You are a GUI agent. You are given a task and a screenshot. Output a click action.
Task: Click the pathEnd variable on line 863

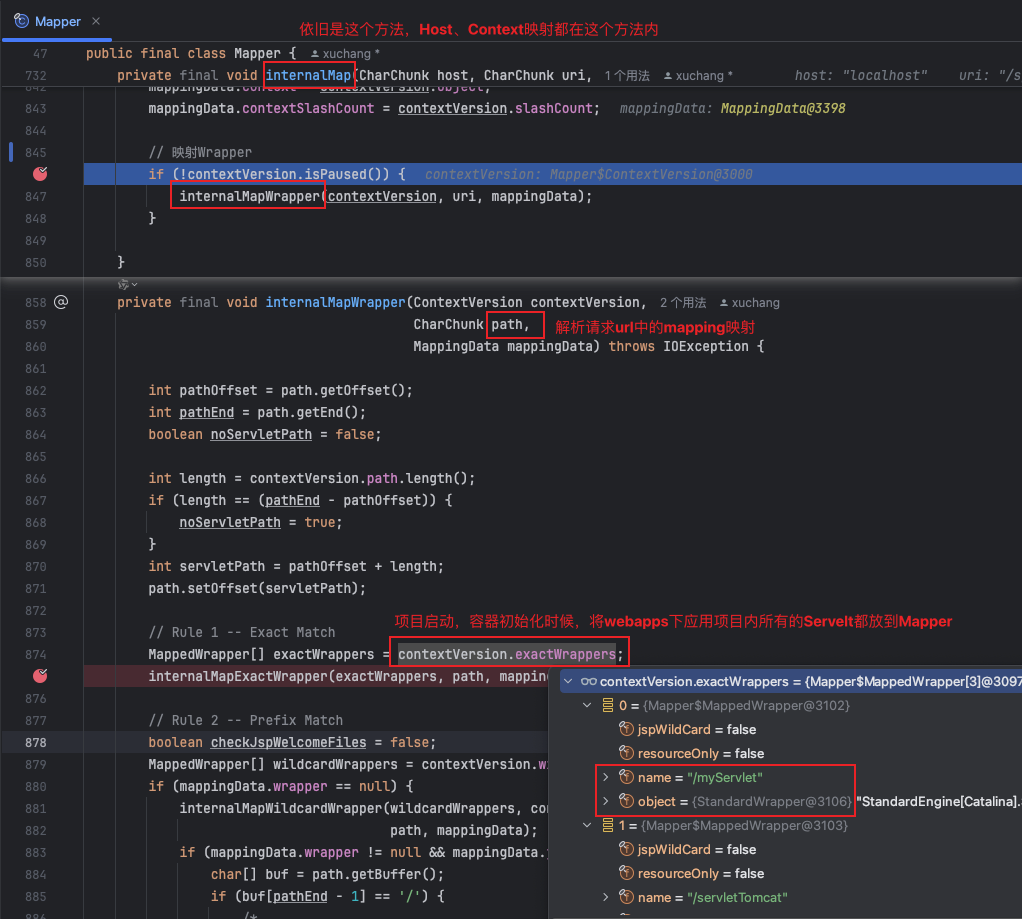click(x=207, y=413)
